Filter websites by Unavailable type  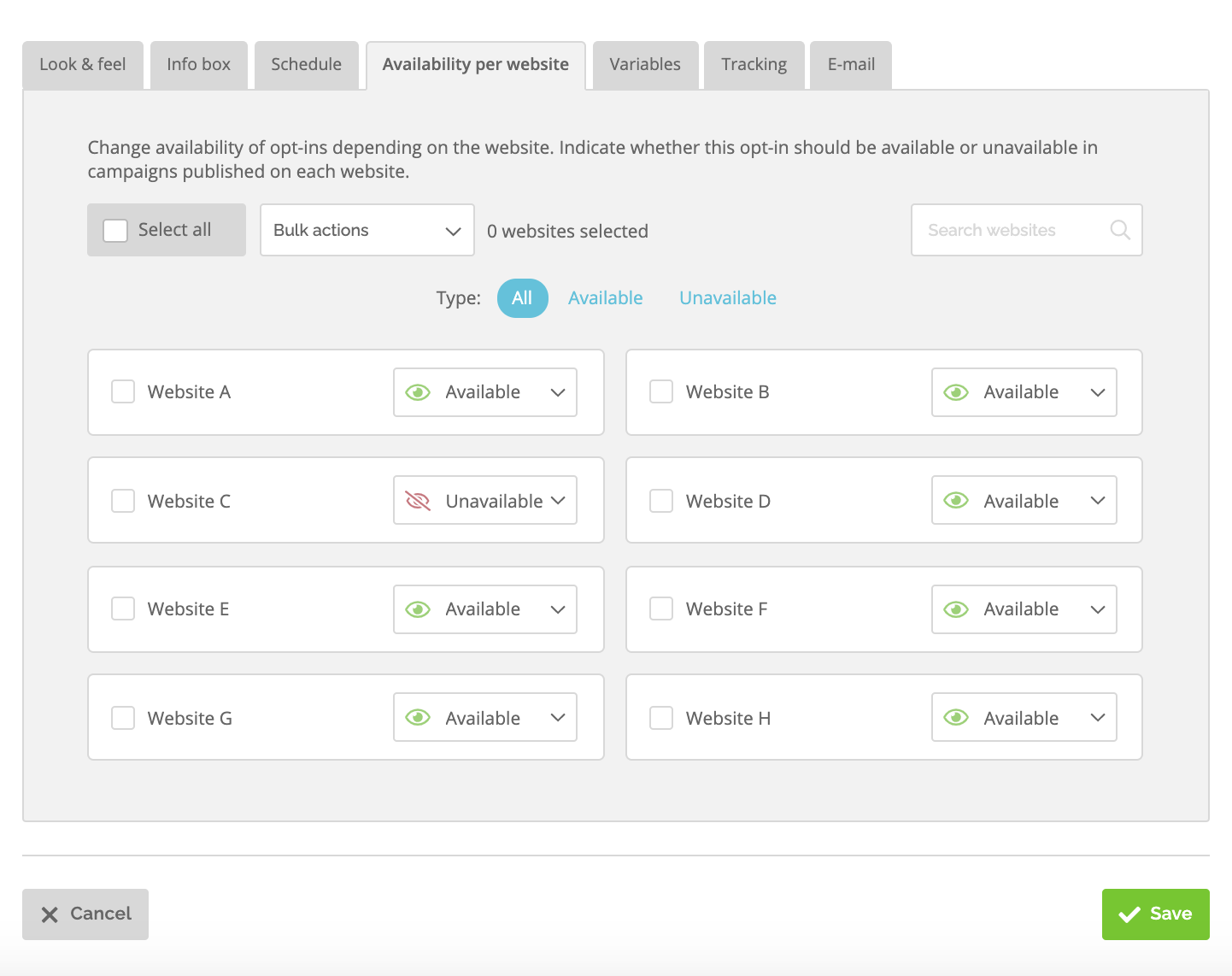click(x=728, y=298)
